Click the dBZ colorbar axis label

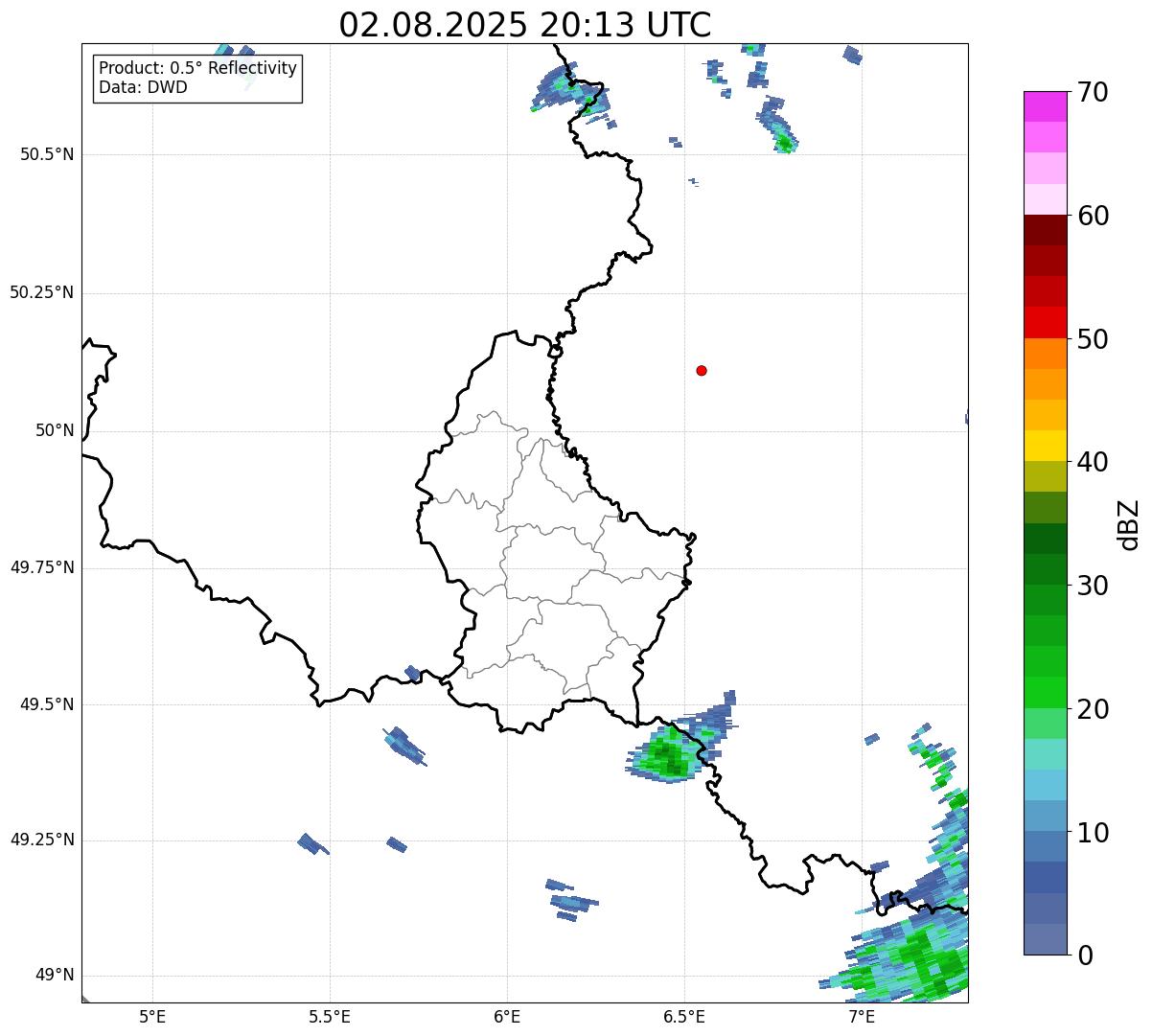[1129, 524]
